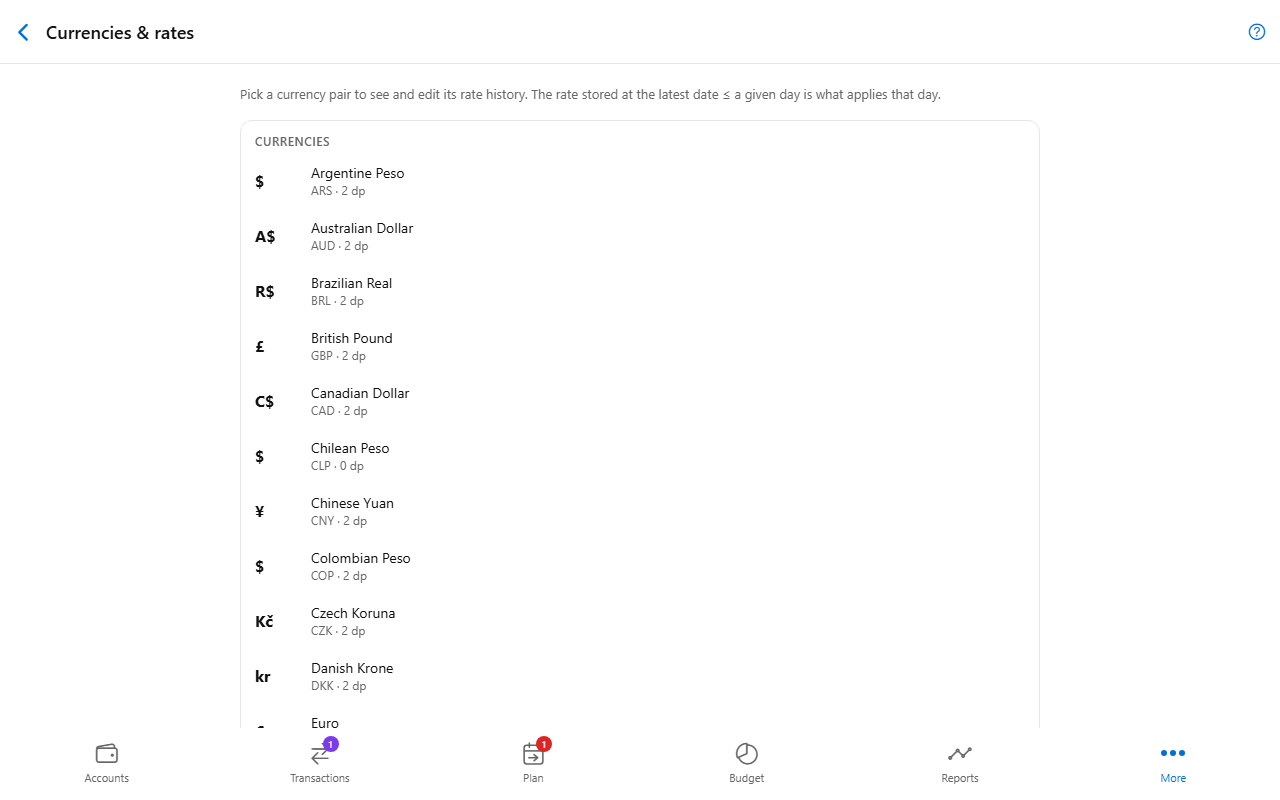
Task: Click the kr currency symbol
Action: 263,677
